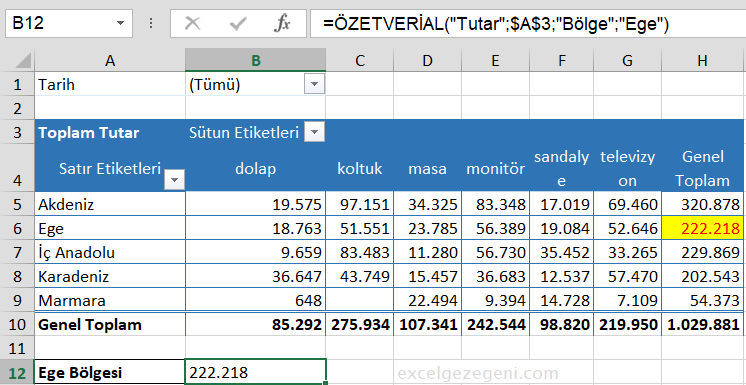
Task: Select total cell 219.950
Action: click(x=628, y=325)
